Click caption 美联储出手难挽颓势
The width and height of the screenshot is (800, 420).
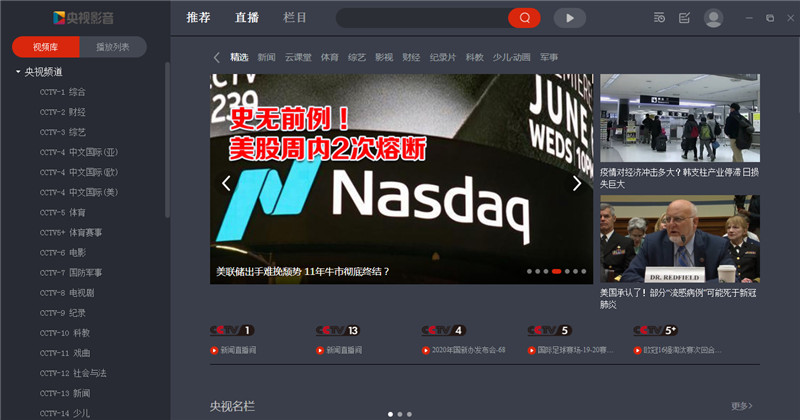[302, 271]
